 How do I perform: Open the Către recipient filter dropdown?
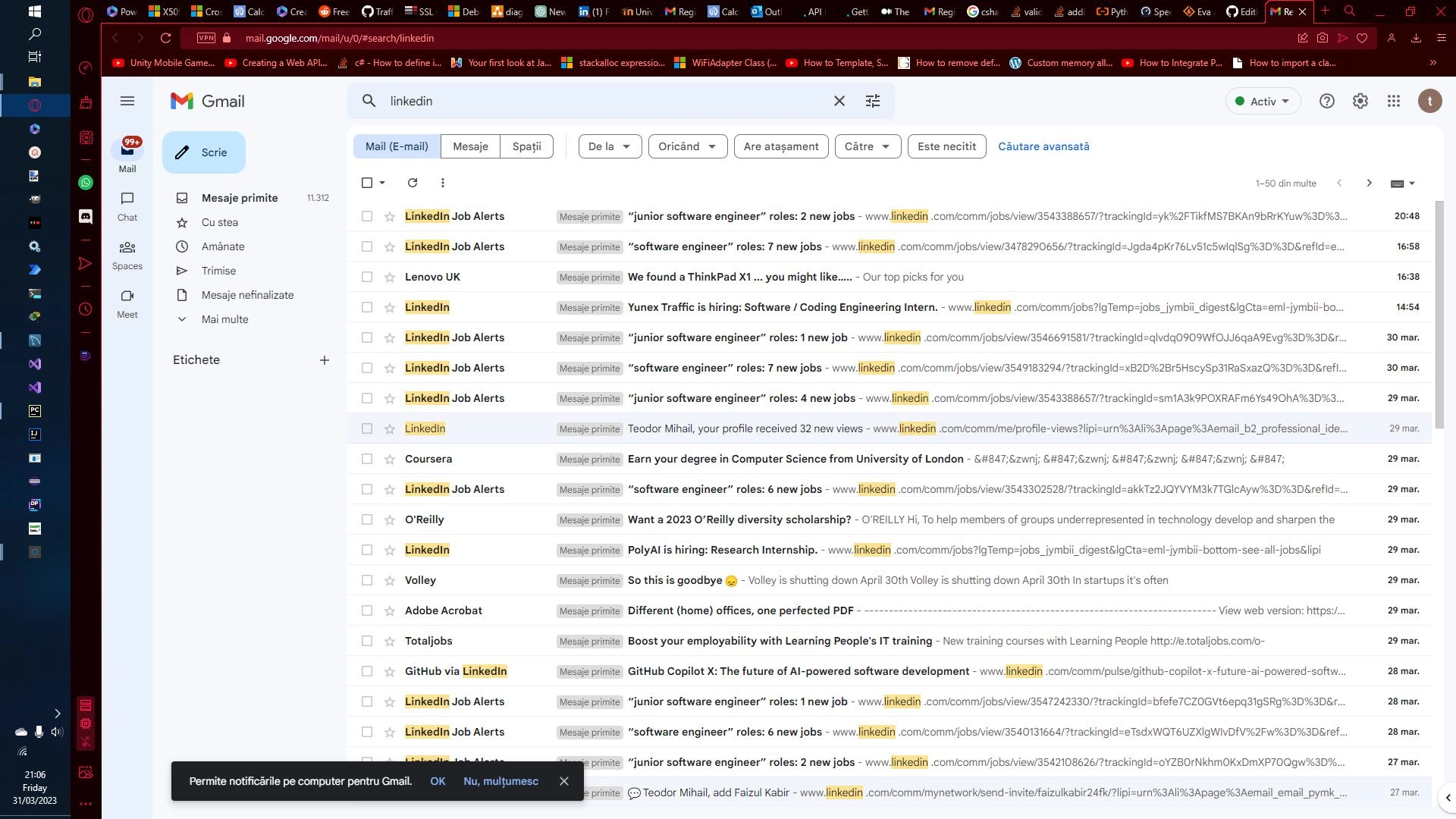click(x=868, y=146)
